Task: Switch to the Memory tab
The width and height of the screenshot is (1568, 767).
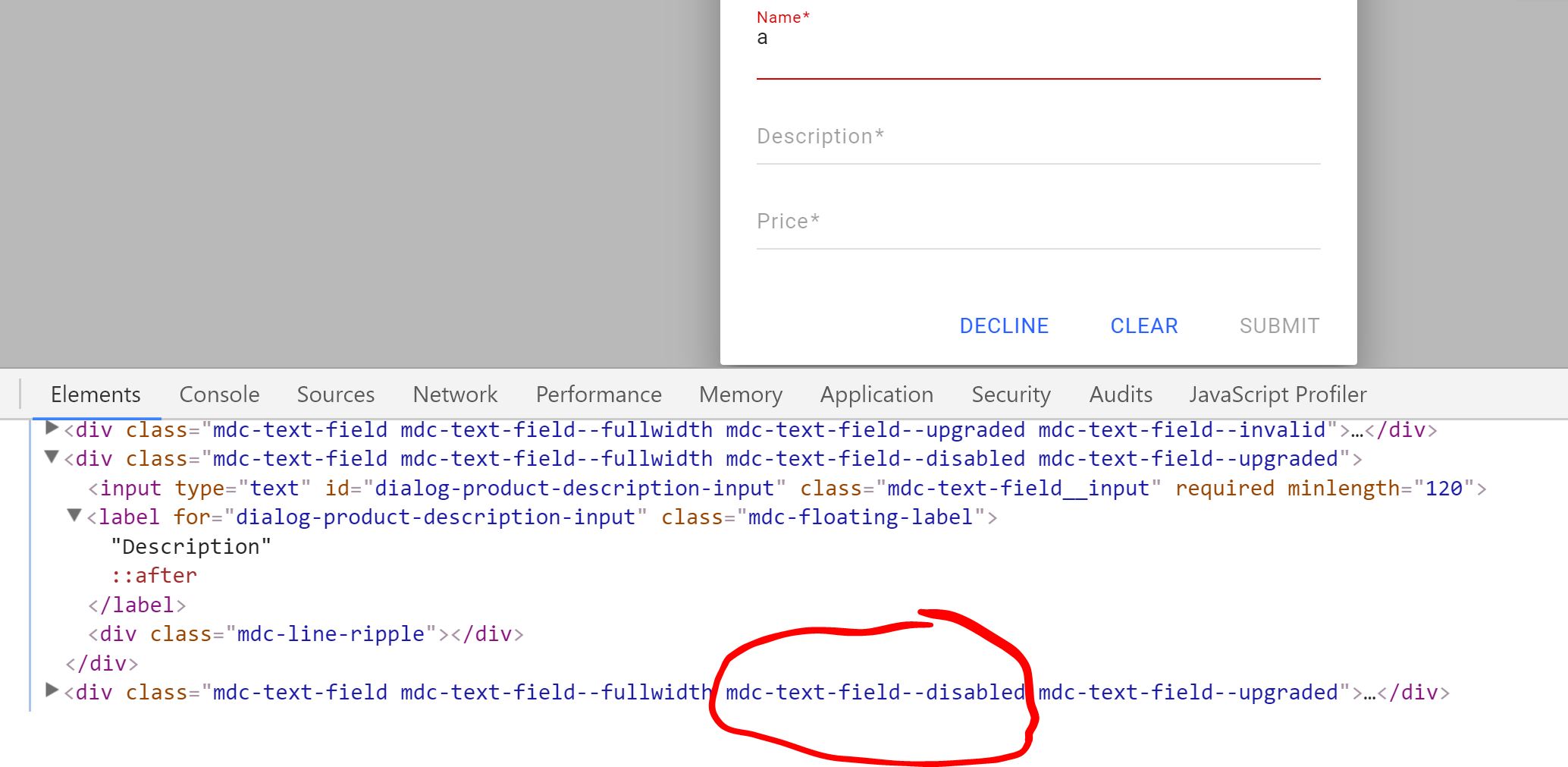Action: (x=740, y=395)
